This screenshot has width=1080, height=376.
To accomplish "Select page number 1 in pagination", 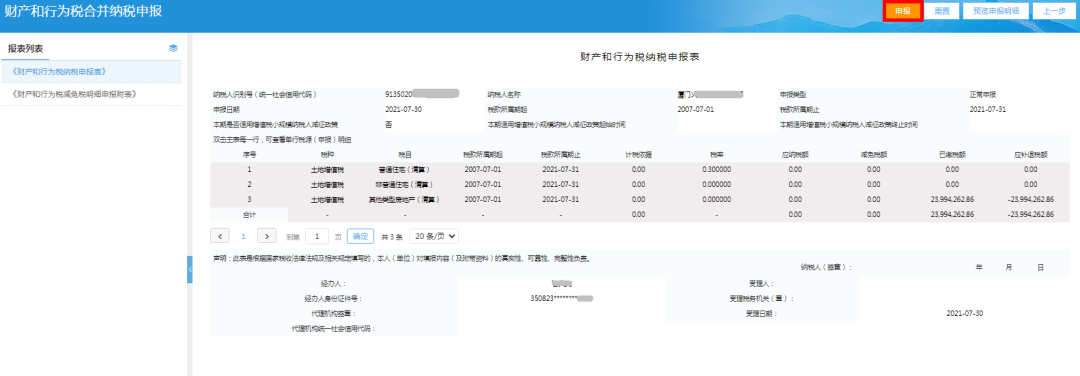I will pyautogui.click(x=243, y=236).
